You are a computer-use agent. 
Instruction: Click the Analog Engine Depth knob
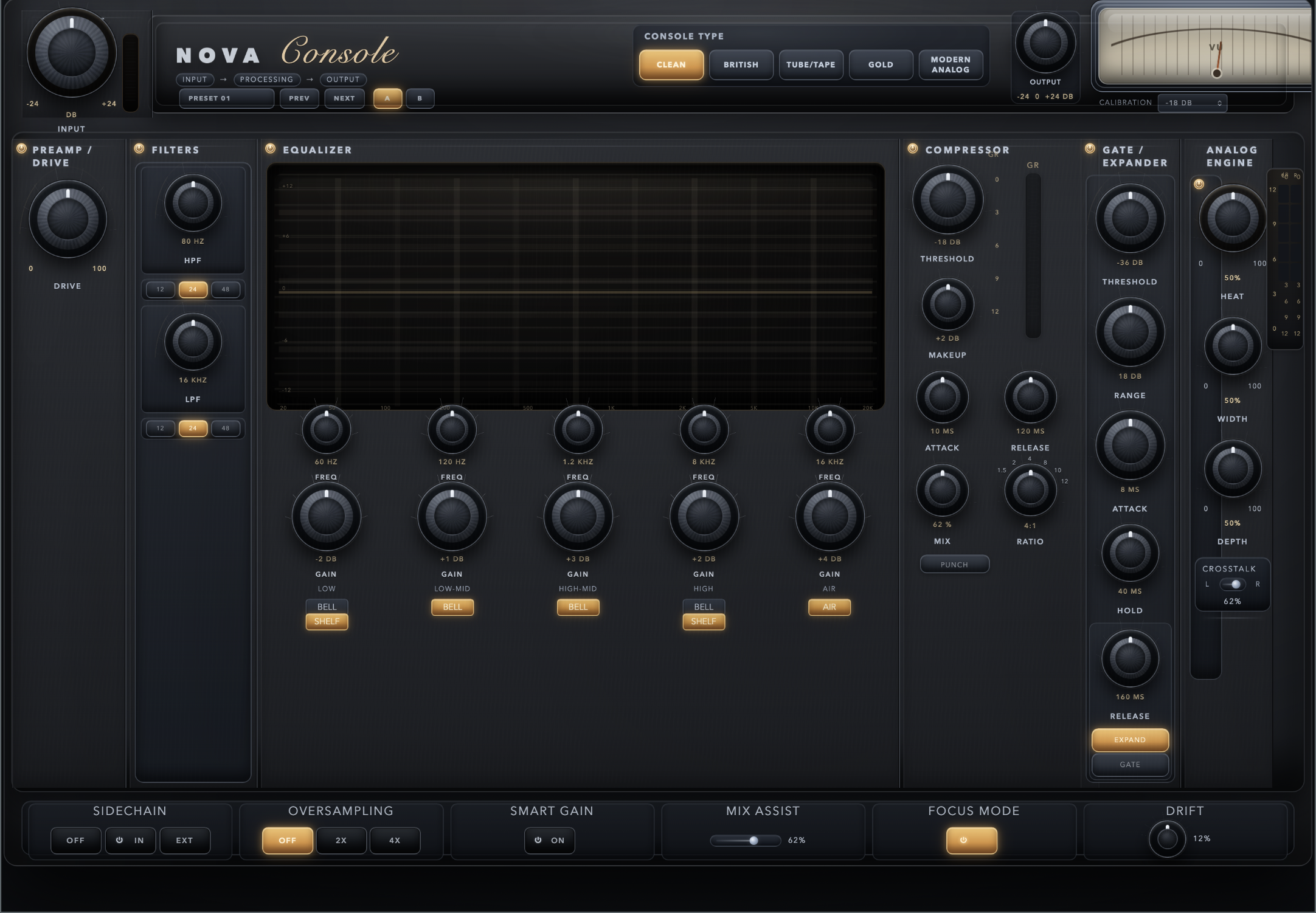click(x=1233, y=469)
